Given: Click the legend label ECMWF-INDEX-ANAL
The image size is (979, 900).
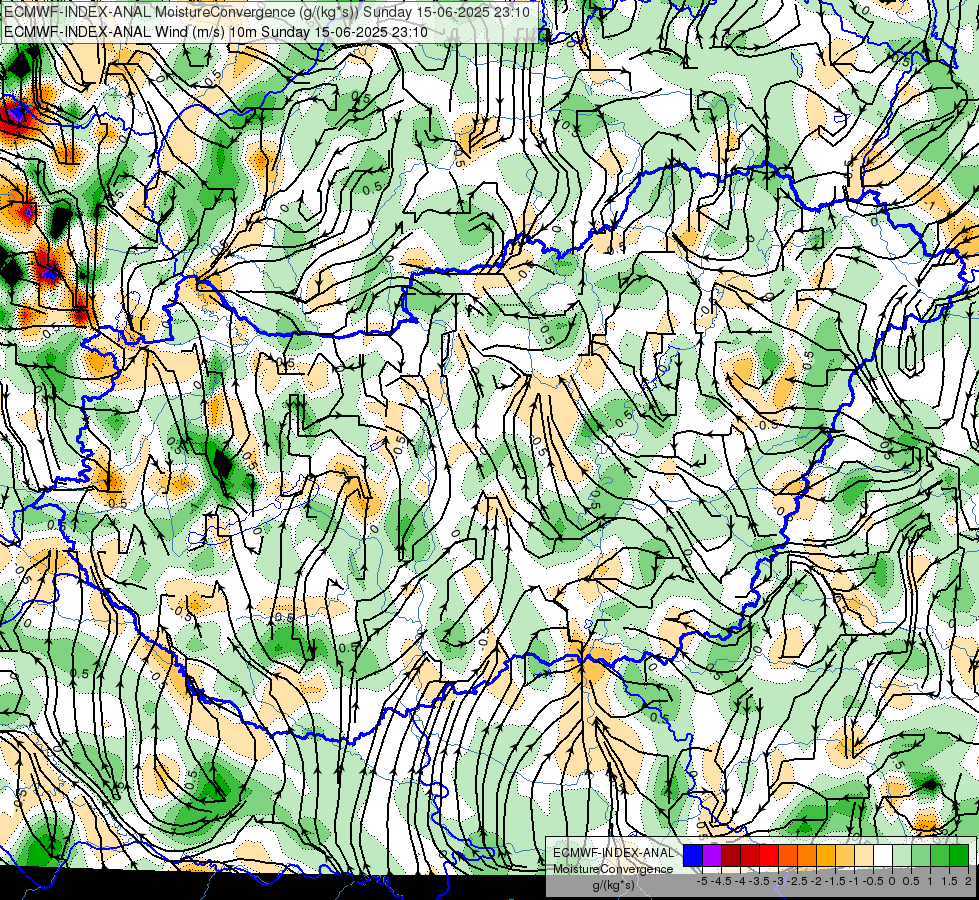Looking at the screenshot, I should (614, 853).
